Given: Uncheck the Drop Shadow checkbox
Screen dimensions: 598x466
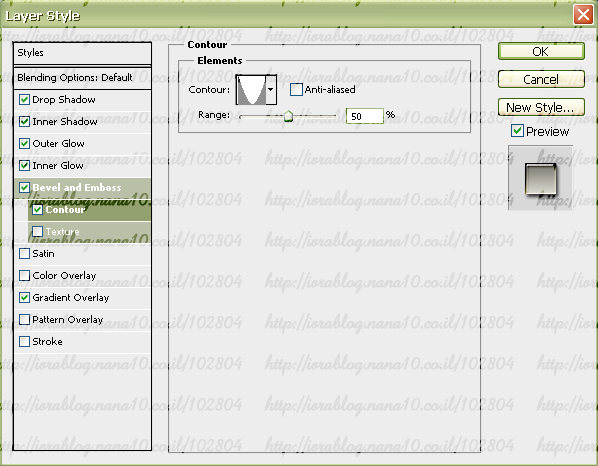Looking at the screenshot, I should (24, 100).
